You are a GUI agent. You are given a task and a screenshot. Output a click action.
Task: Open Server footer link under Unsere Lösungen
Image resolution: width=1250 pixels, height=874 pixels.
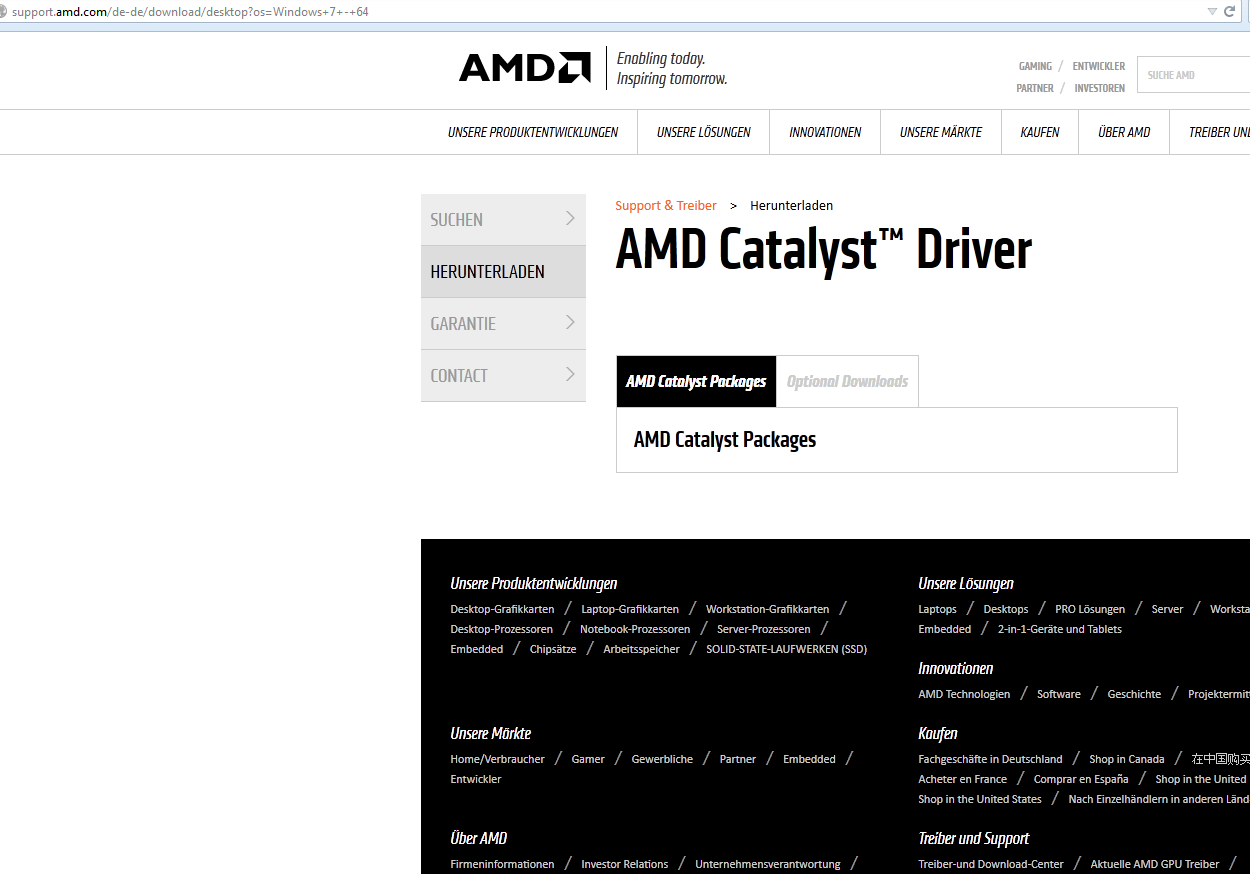(1167, 609)
